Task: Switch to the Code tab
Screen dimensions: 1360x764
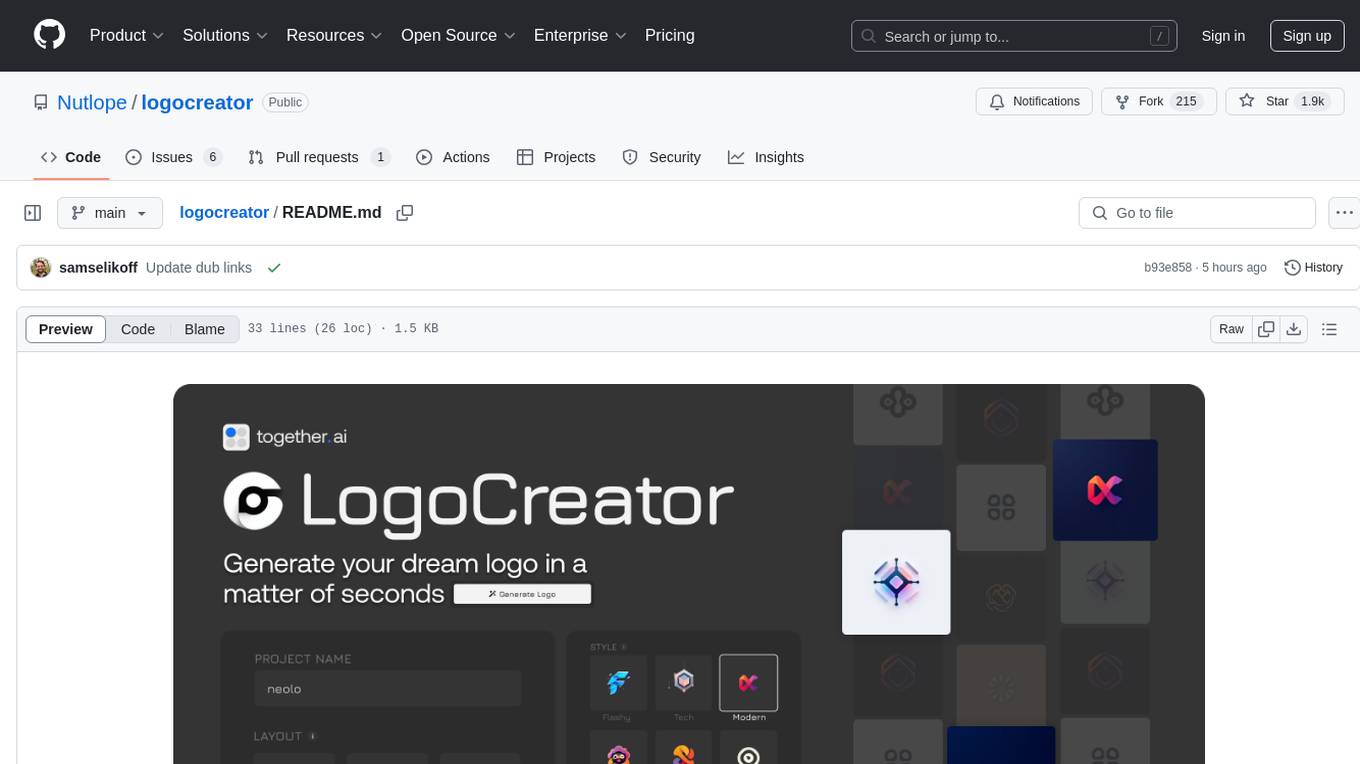Action: coord(71,157)
